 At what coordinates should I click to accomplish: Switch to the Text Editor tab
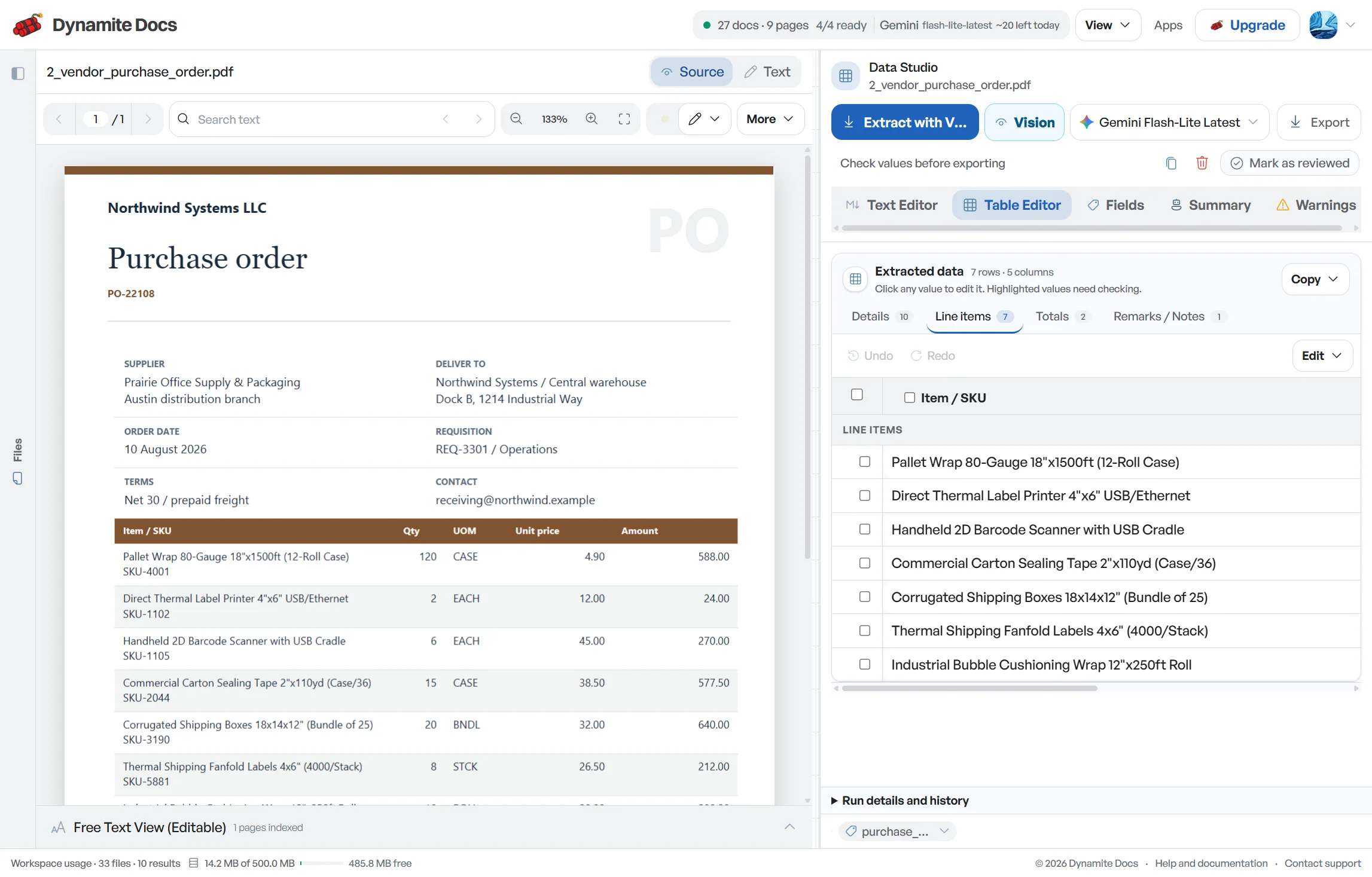click(x=891, y=205)
